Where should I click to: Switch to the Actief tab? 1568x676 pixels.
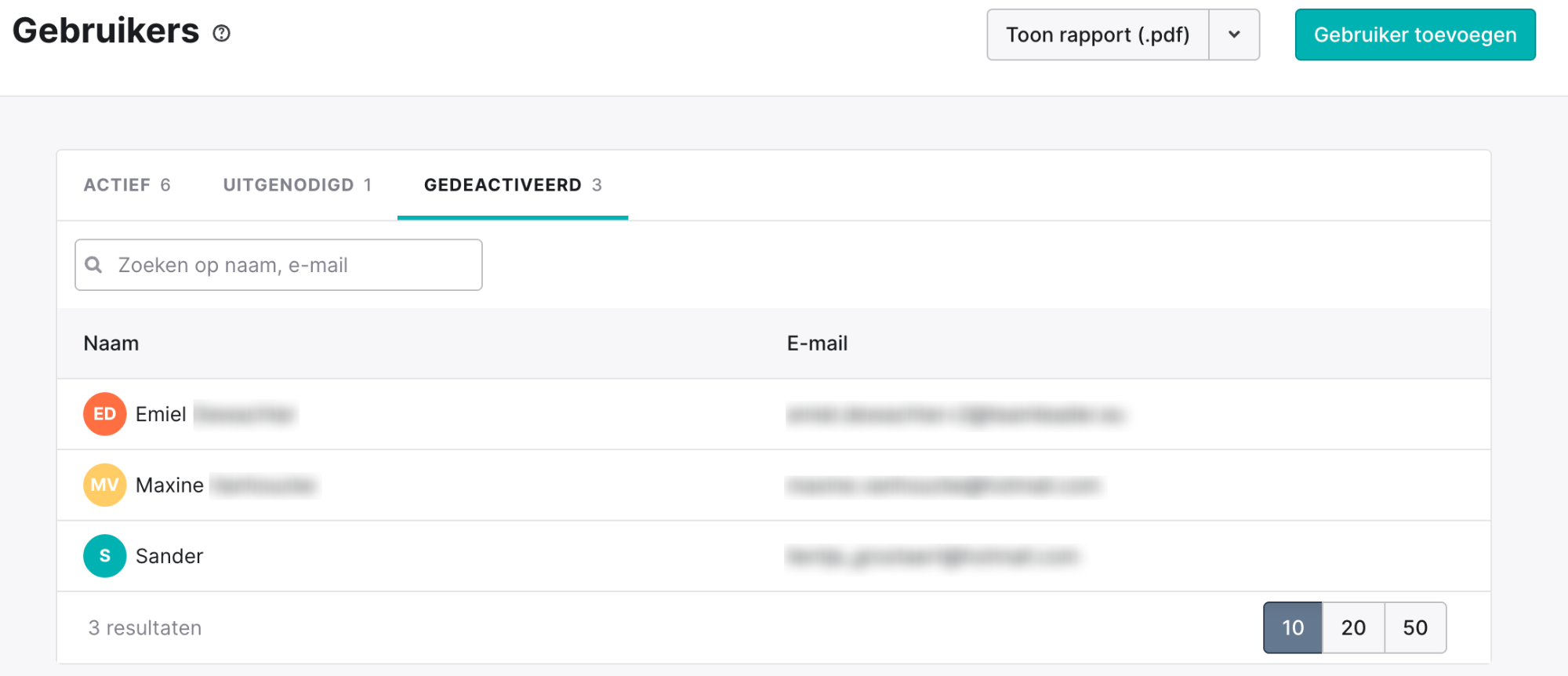127,185
